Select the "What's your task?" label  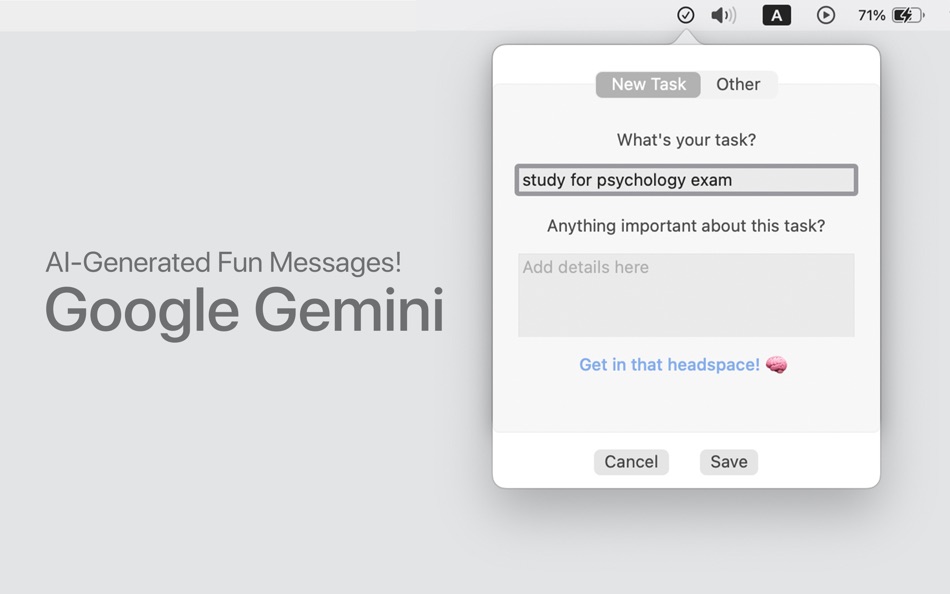[686, 140]
